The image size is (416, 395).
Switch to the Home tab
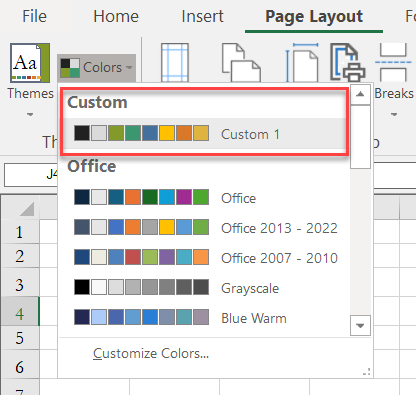click(116, 16)
